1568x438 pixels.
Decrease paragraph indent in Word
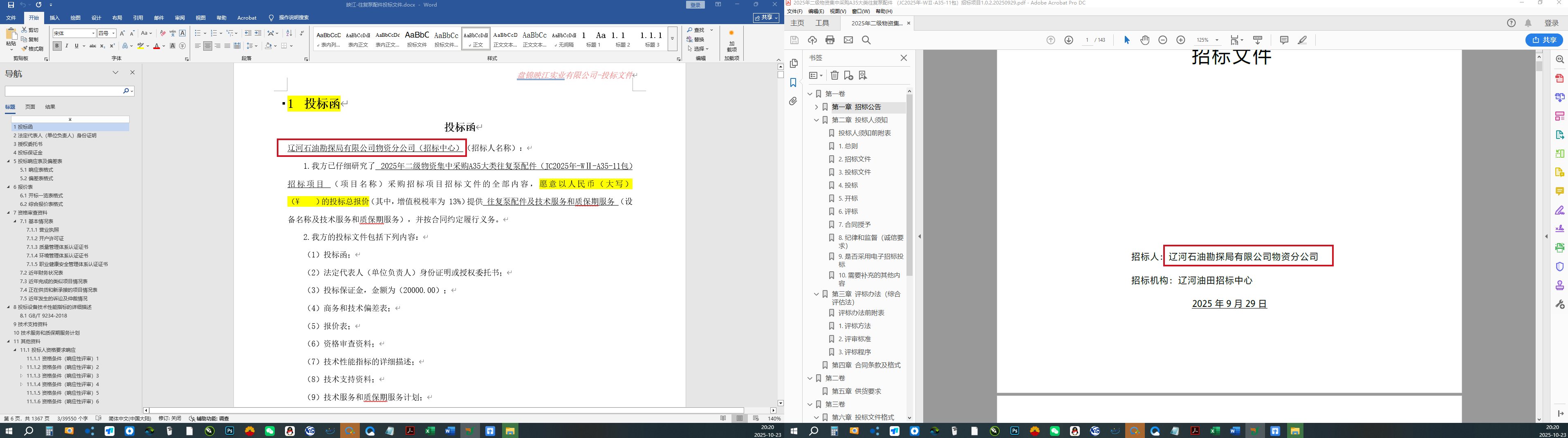tap(248, 33)
